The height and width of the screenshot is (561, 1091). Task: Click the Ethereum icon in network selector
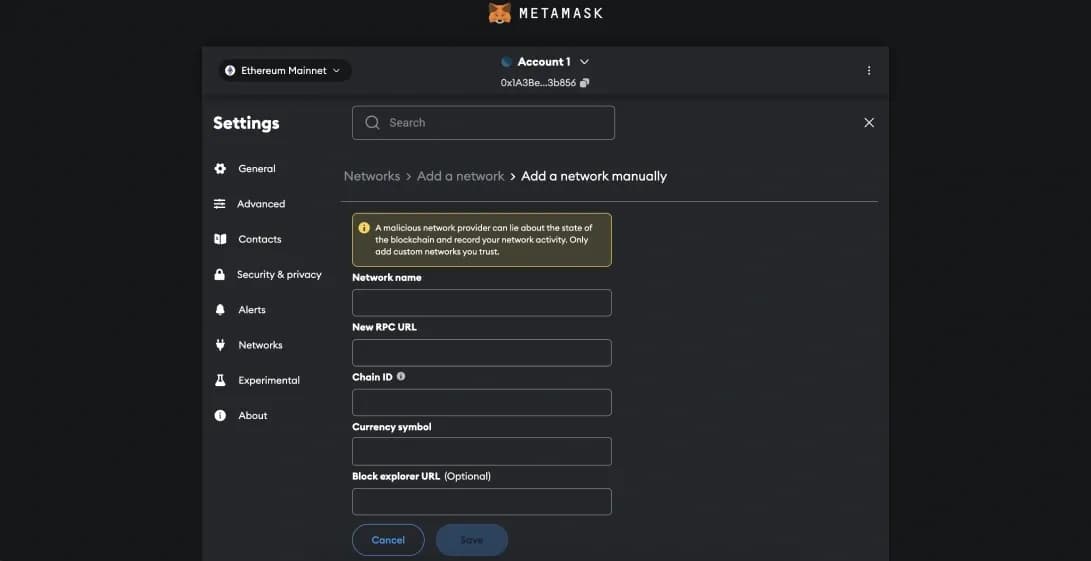230,70
